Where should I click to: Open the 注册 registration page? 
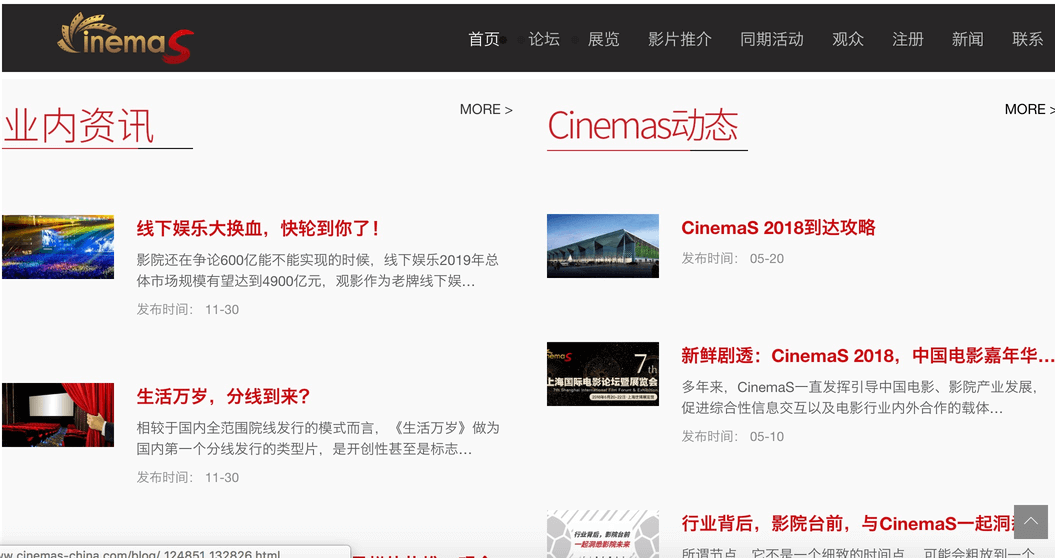(x=908, y=39)
